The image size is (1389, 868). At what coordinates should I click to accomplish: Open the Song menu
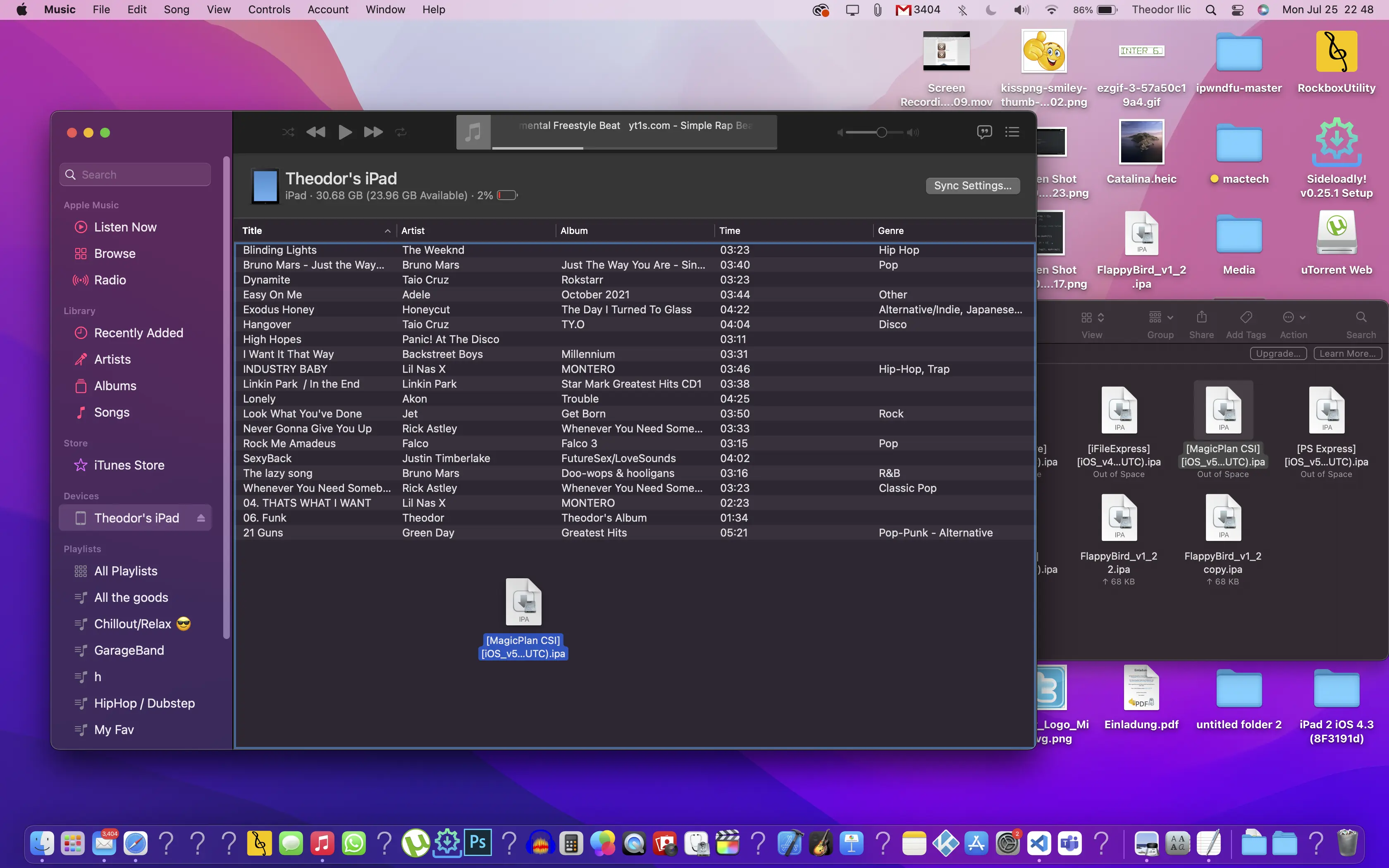(176, 10)
